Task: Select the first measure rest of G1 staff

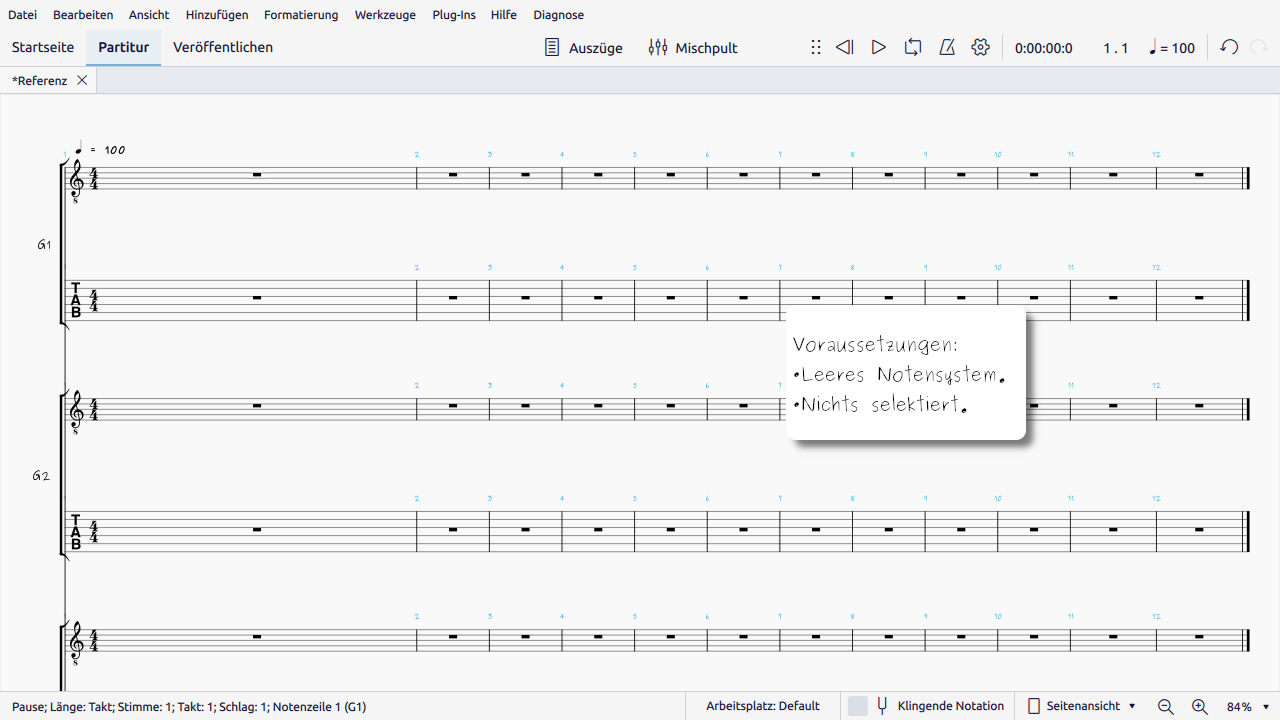Action: [x=257, y=175]
